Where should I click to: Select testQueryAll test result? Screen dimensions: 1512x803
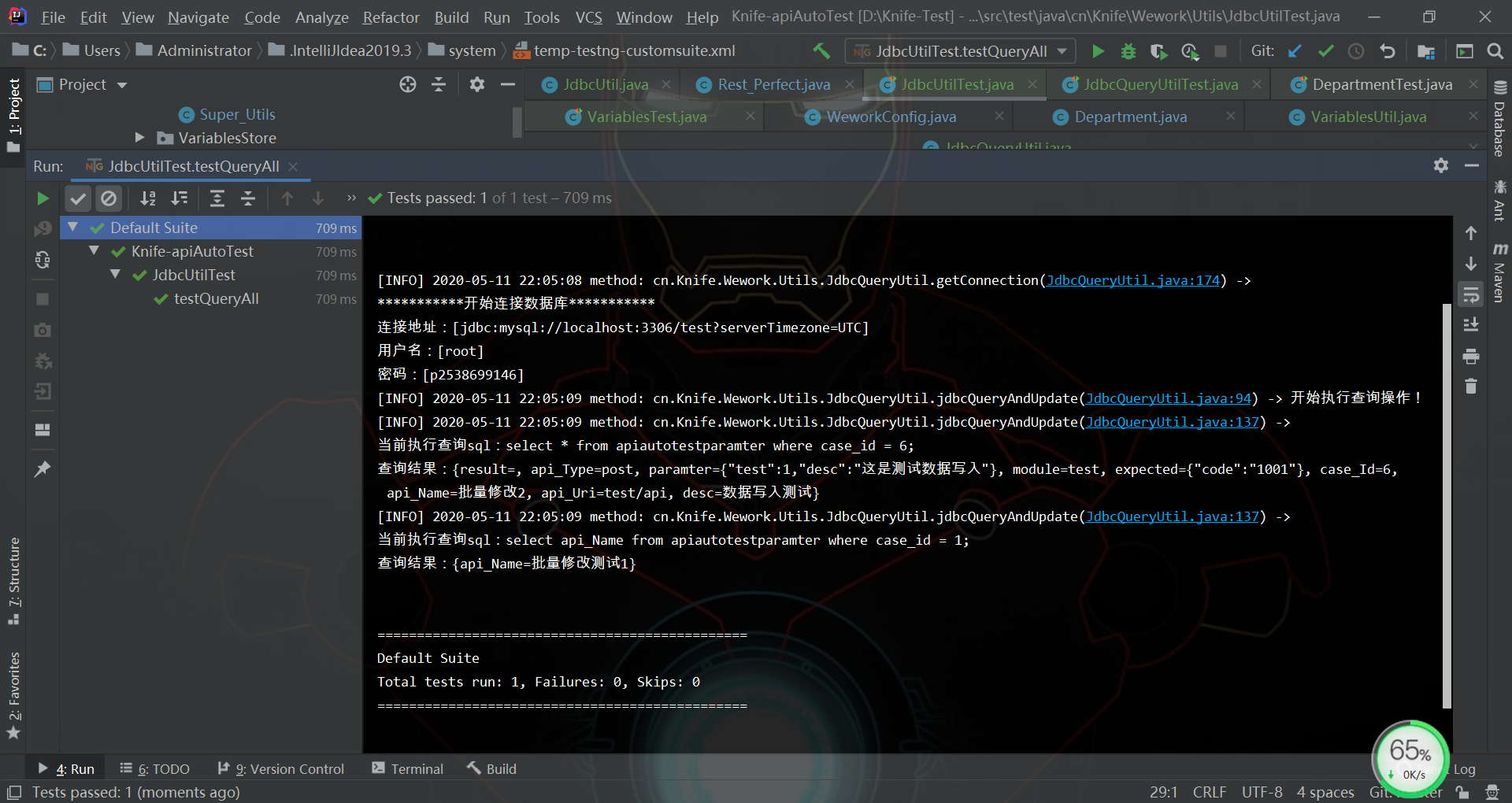click(x=216, y=298)
